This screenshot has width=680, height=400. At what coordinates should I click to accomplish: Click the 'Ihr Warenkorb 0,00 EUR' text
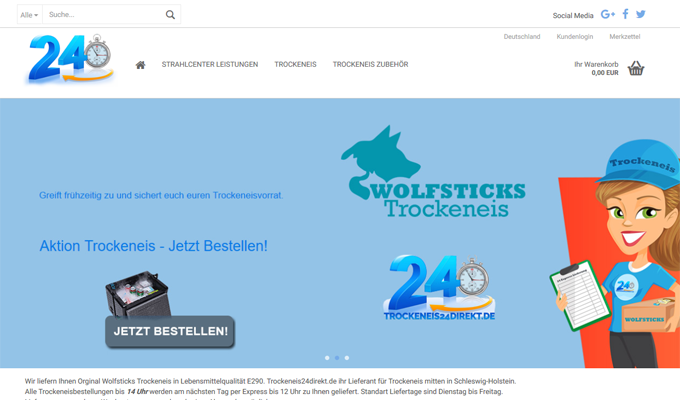pos(596,69)
